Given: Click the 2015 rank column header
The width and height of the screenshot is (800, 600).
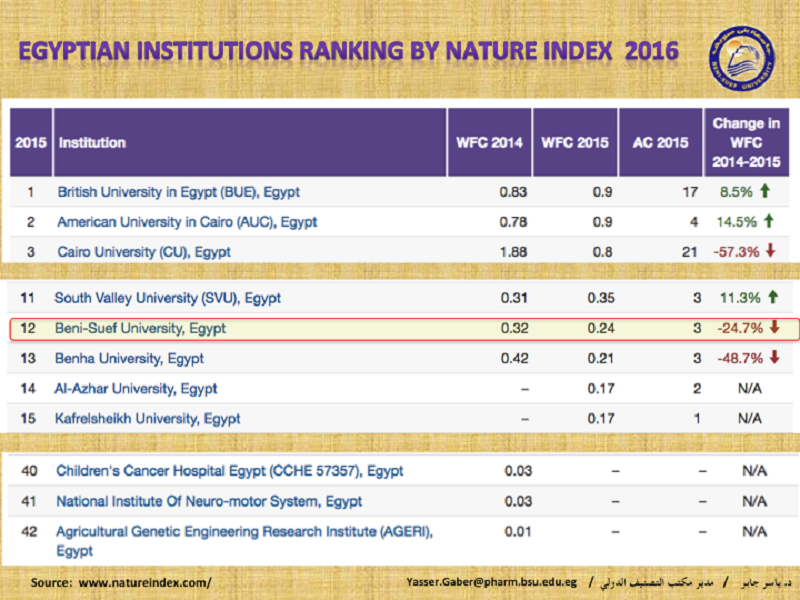Looking at the screenshot, I should pos(31,142).
